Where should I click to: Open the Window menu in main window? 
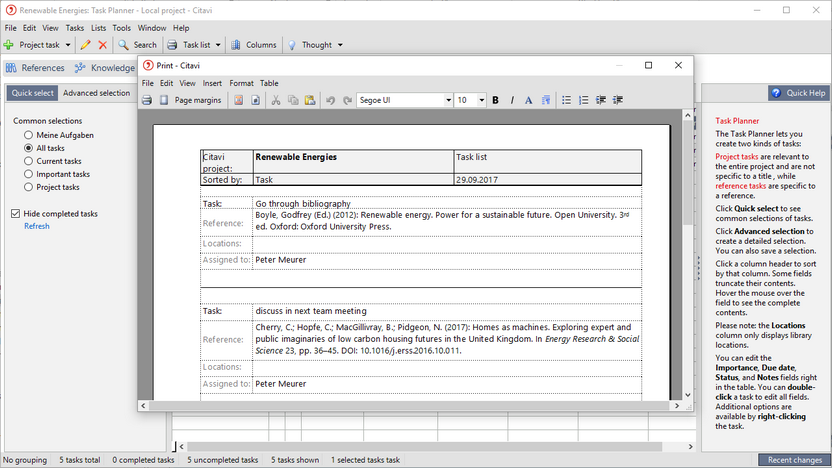152,28
